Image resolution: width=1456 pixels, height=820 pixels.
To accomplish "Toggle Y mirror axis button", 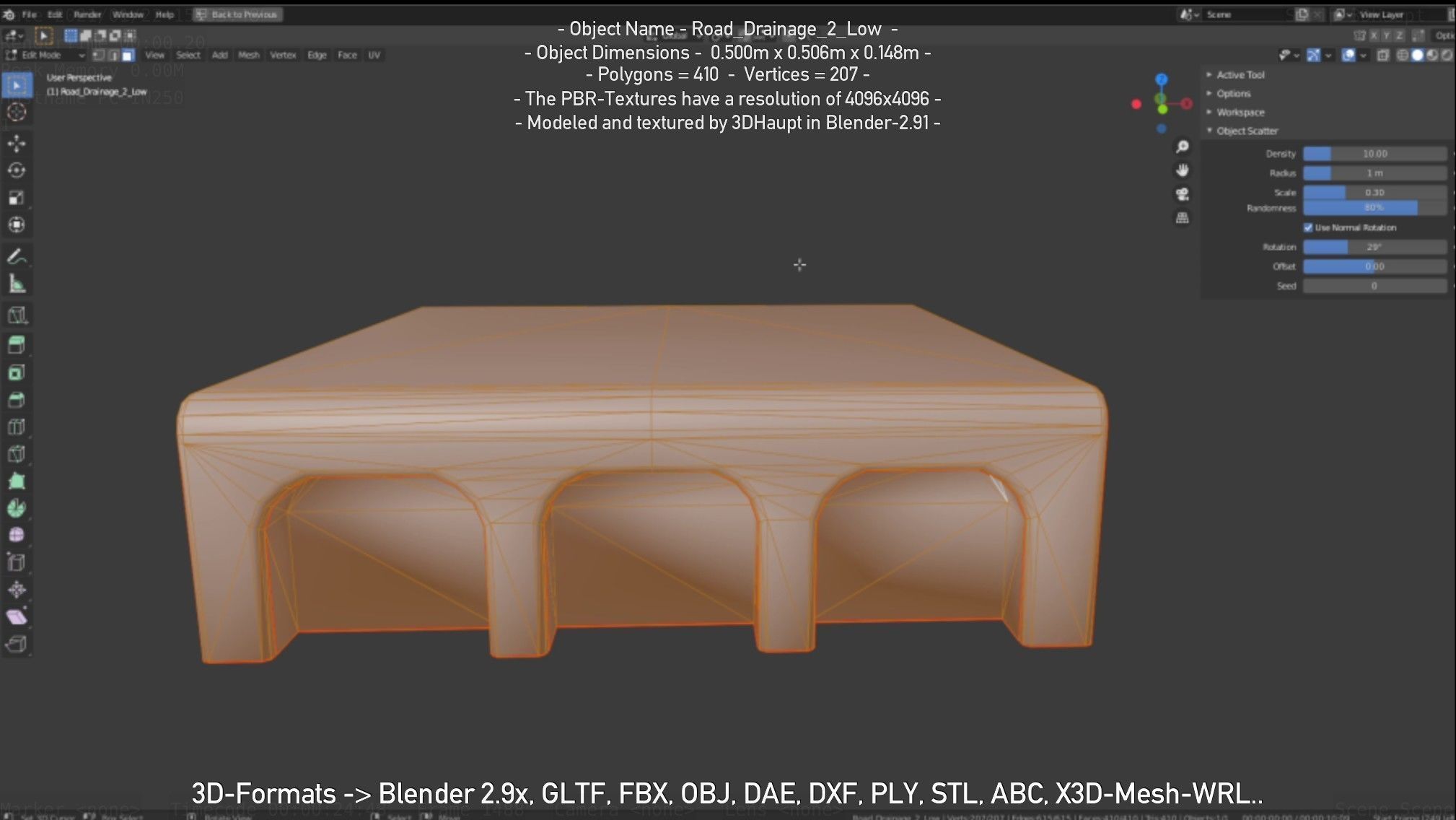I will coord(1387,35).
